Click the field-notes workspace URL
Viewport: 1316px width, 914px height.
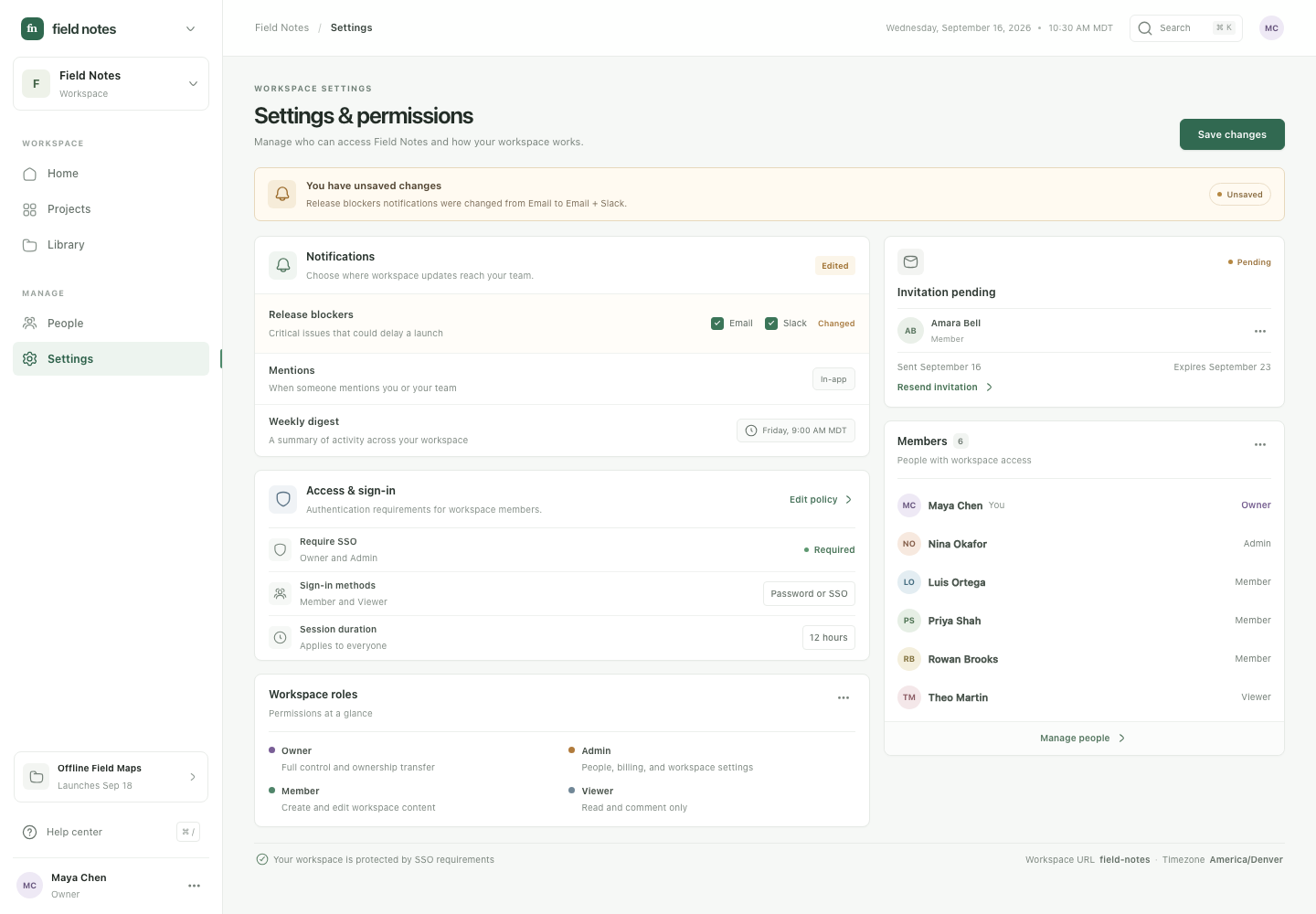[x=1125, y=860]
